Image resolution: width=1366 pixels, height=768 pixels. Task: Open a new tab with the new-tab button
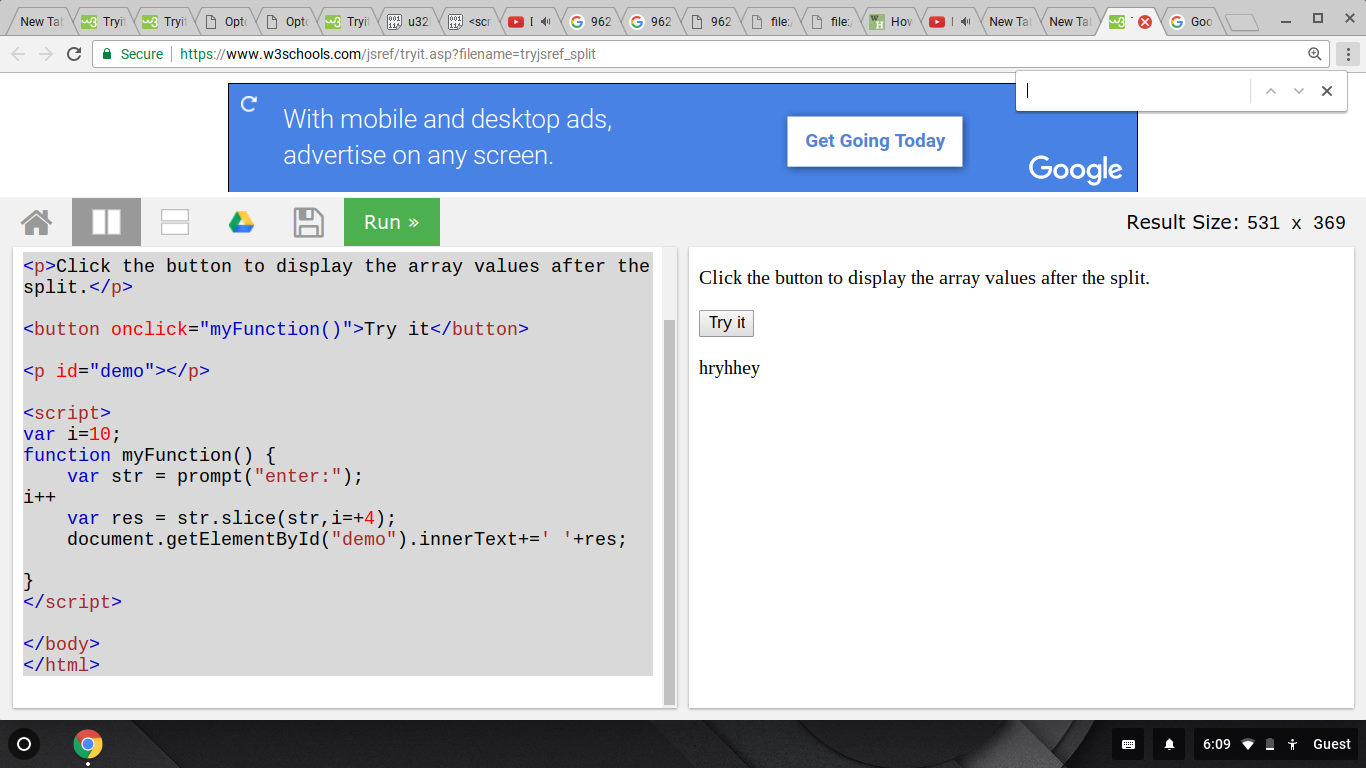pos(1241,22)
